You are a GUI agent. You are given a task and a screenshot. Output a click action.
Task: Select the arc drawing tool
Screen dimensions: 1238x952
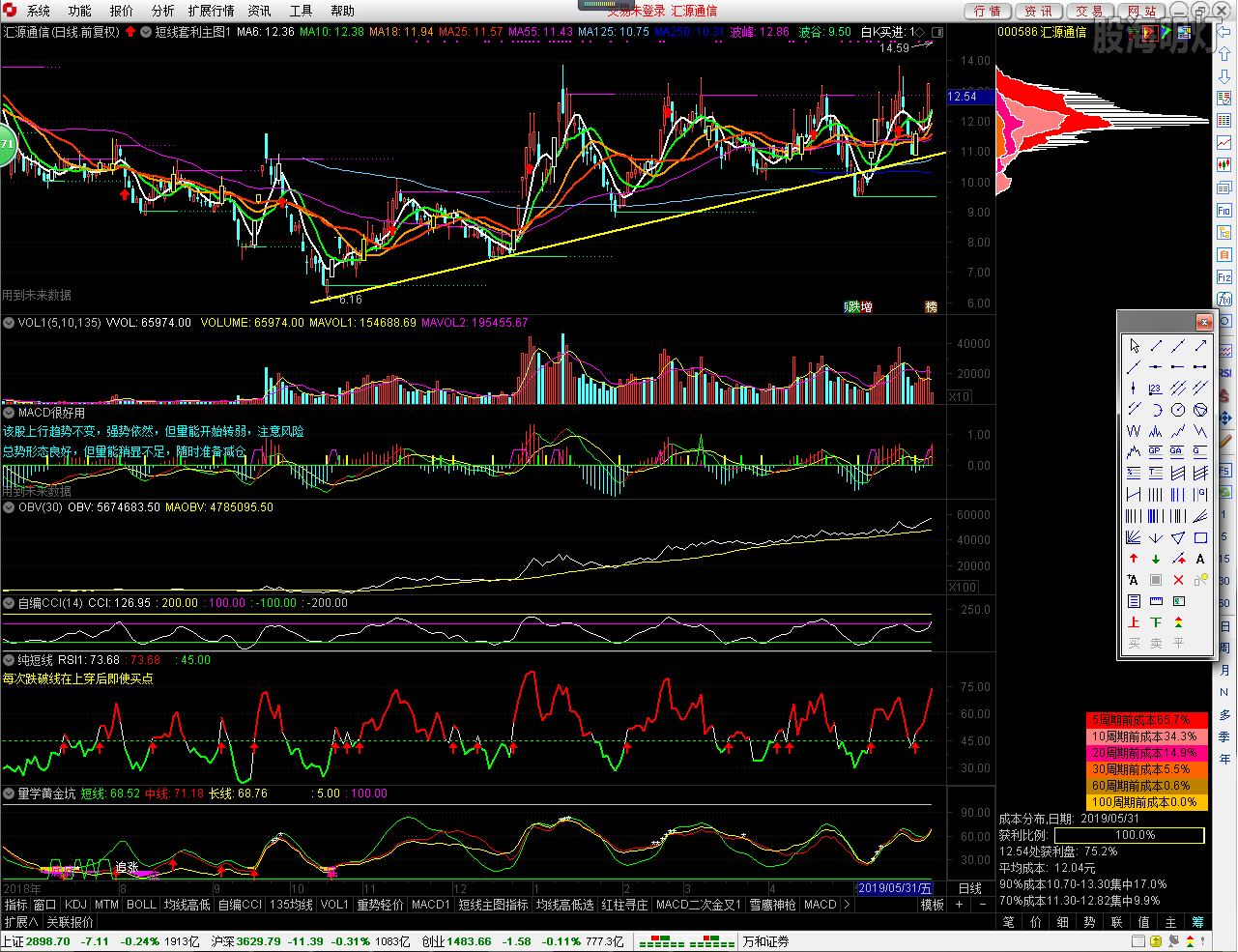[x=1156, y=410]
